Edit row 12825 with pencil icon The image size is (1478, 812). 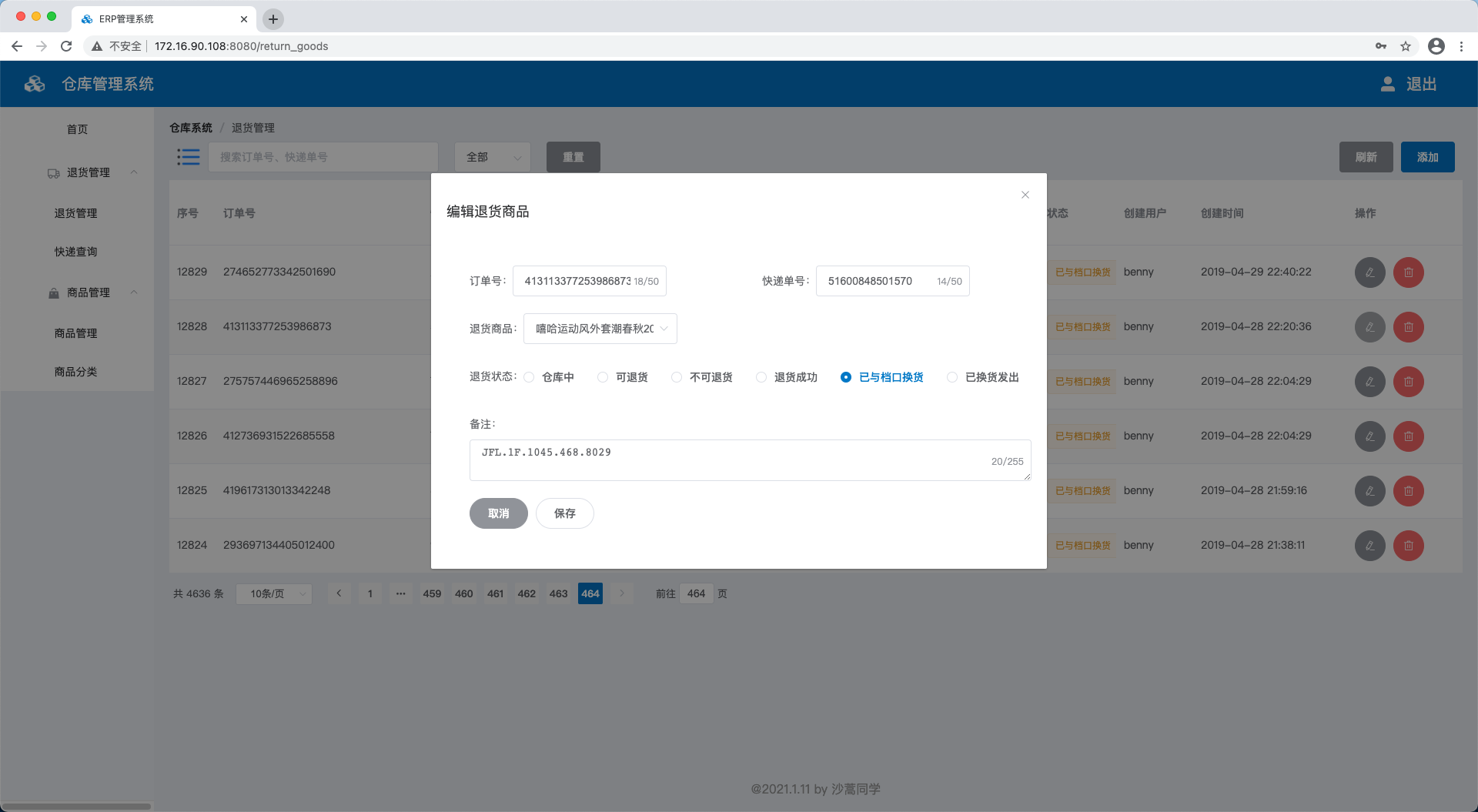click(1370, 491)
